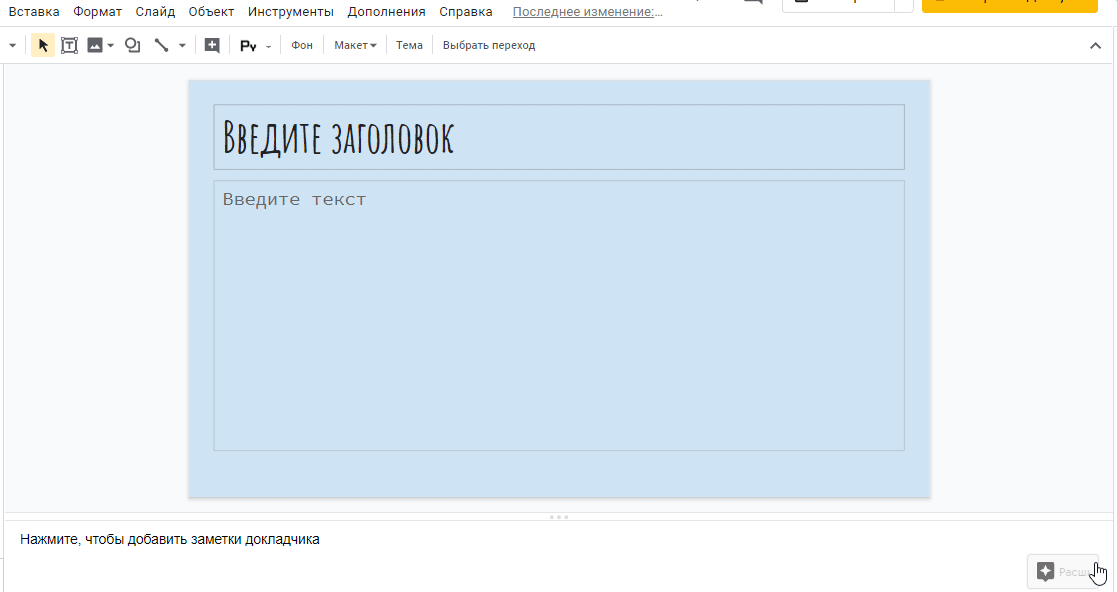Expand the image insert dropdown arrow
The height and width of the screenshot is (592, 1117).
click(110, 46)
